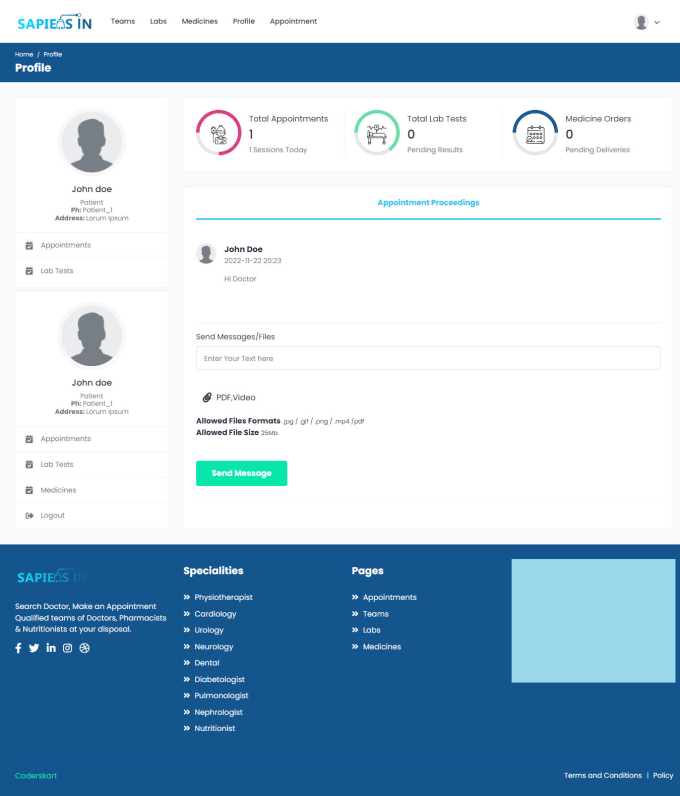This screenshot has width=680, height=796.
Task: Open Policy link in footer
Action: (x=663, y=775)
